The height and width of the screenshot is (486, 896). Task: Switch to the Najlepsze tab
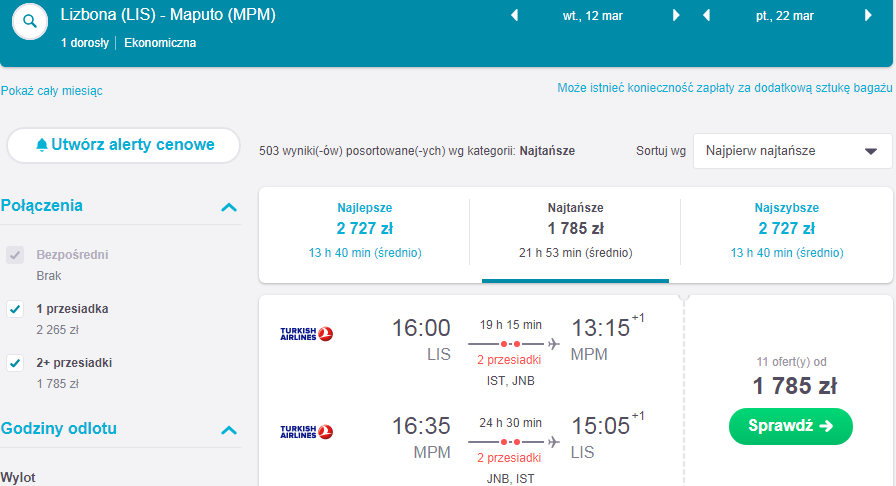pos(365,230)
